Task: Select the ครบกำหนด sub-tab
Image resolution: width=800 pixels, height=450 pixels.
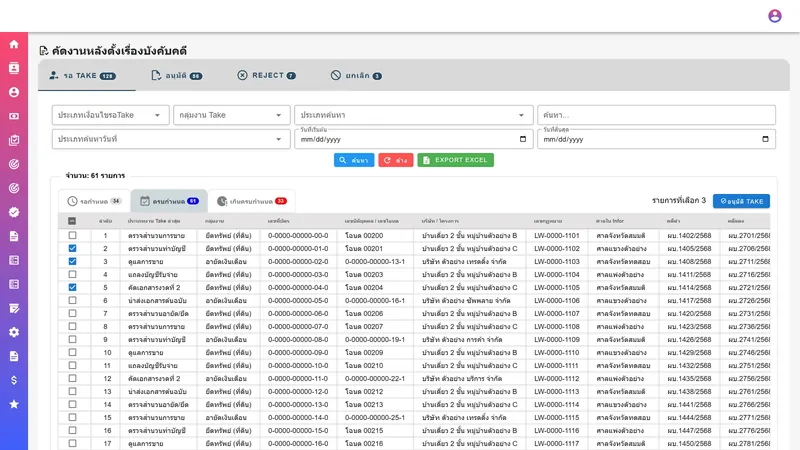Action: (x=169, y=201)
